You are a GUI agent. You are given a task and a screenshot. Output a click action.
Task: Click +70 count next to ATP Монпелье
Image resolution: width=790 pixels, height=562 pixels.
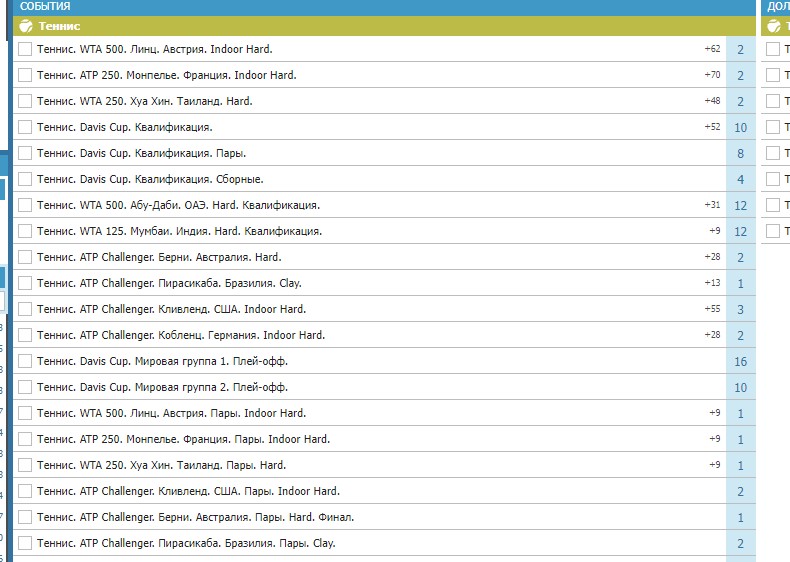[x=712, y=75]
